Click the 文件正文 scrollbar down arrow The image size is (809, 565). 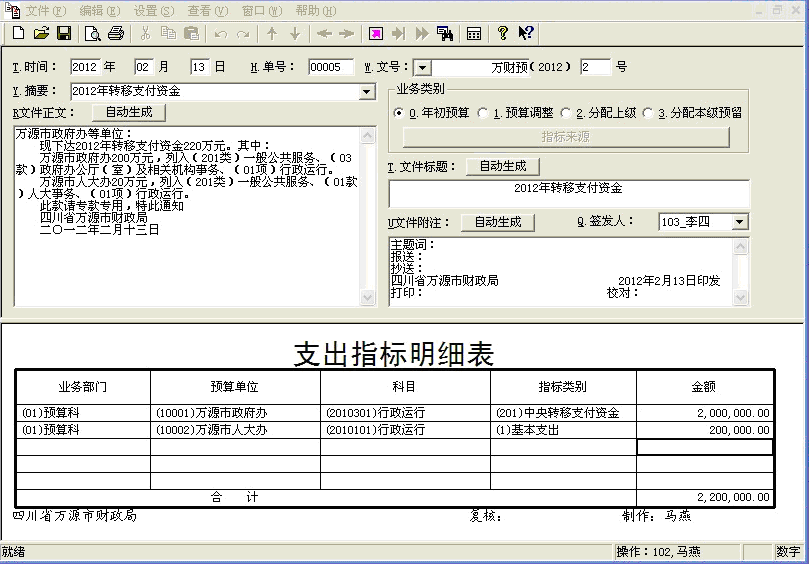[367, 297]
